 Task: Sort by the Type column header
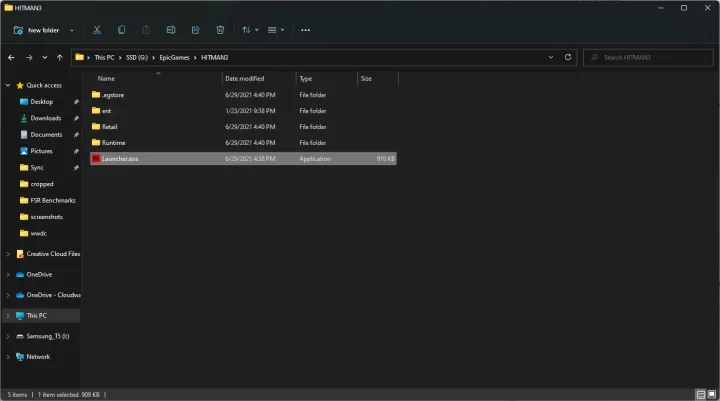click(306, 79)
